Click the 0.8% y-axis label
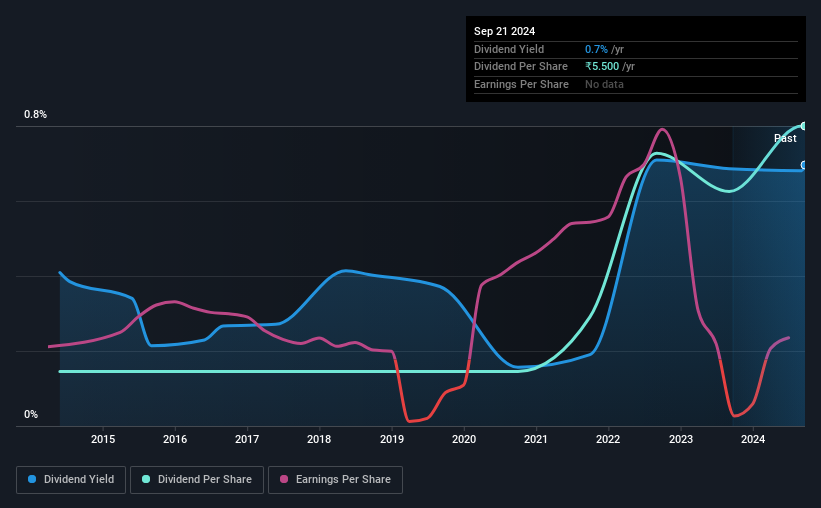 coord(35,114)
